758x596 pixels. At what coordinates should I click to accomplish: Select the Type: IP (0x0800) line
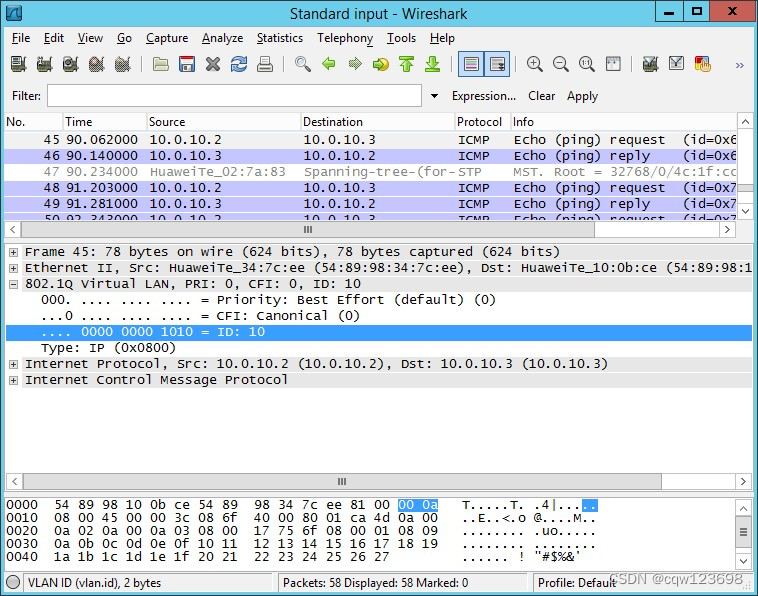[108, 348]
